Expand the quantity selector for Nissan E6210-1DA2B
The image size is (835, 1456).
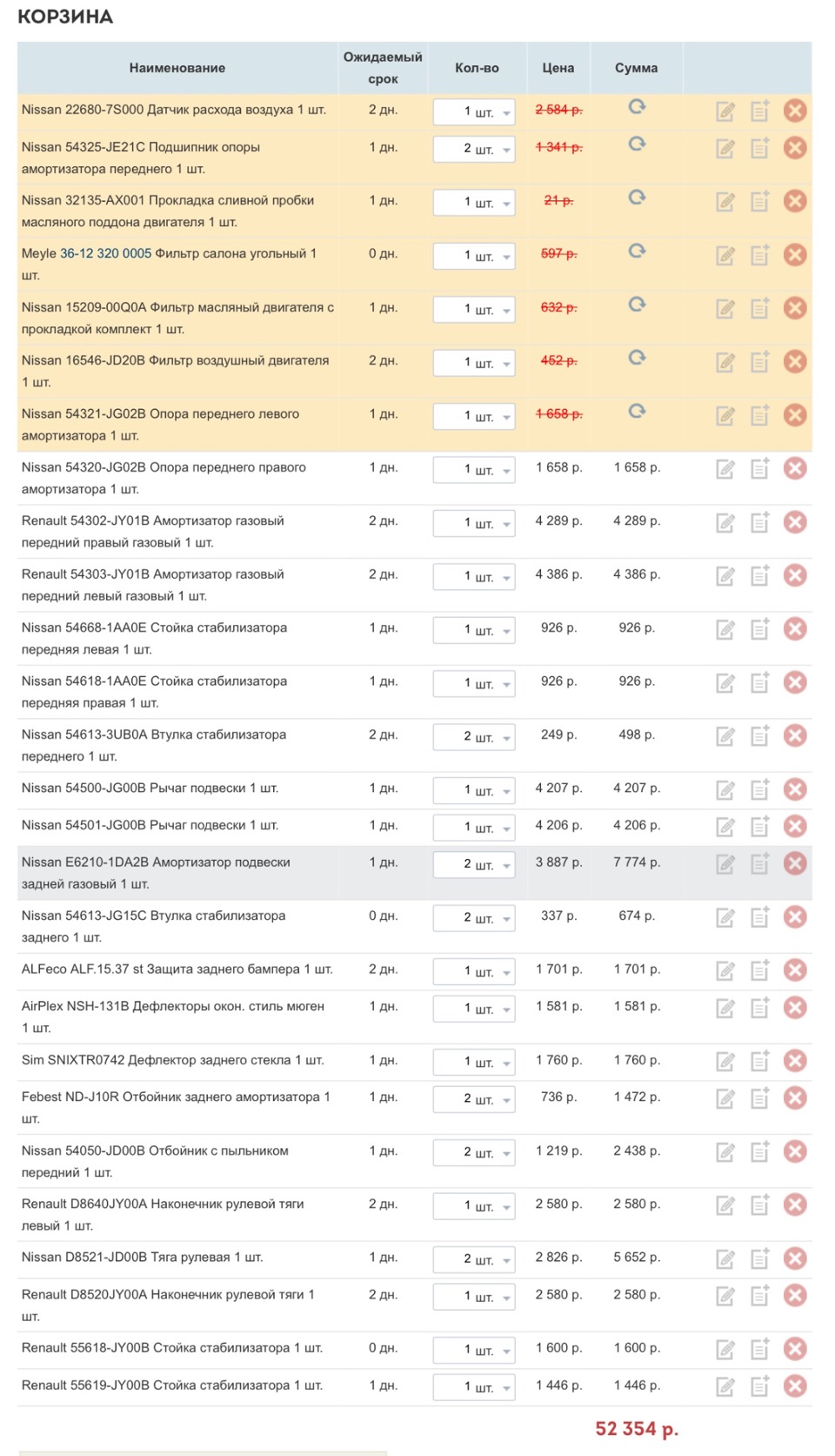[475, 864]
